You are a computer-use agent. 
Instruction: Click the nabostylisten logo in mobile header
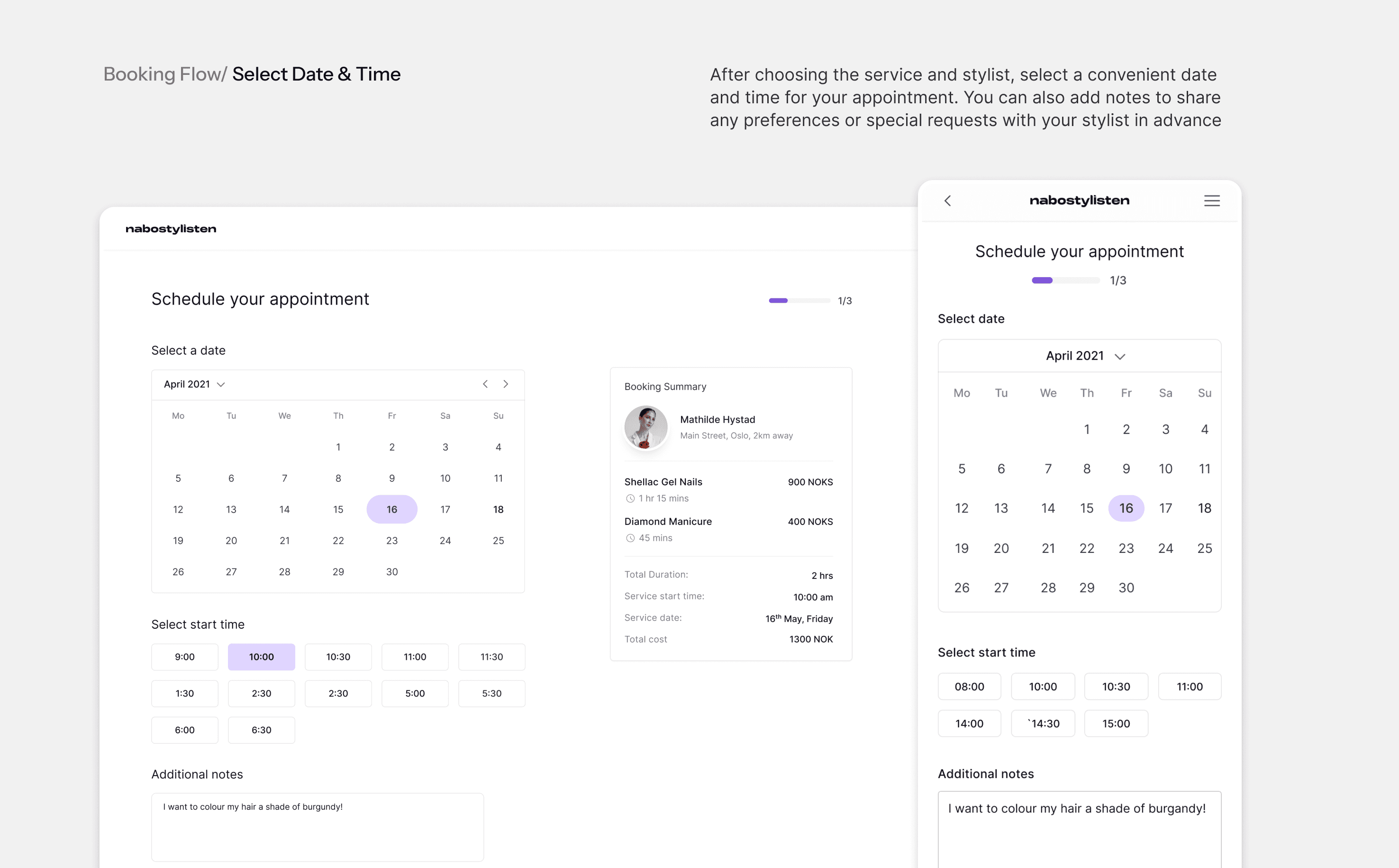(x=1079, y=200)
